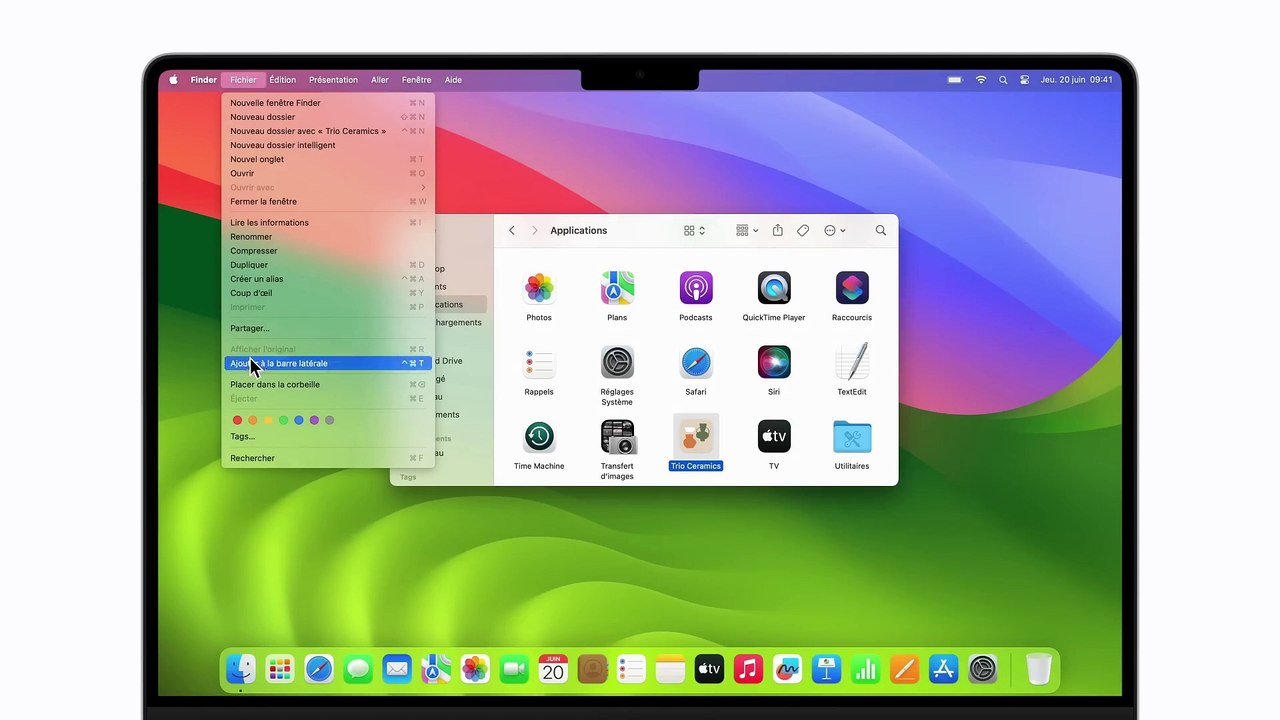Open Control Center in the menu bar
The image size is (1280, 720).
pos(1025,80)
